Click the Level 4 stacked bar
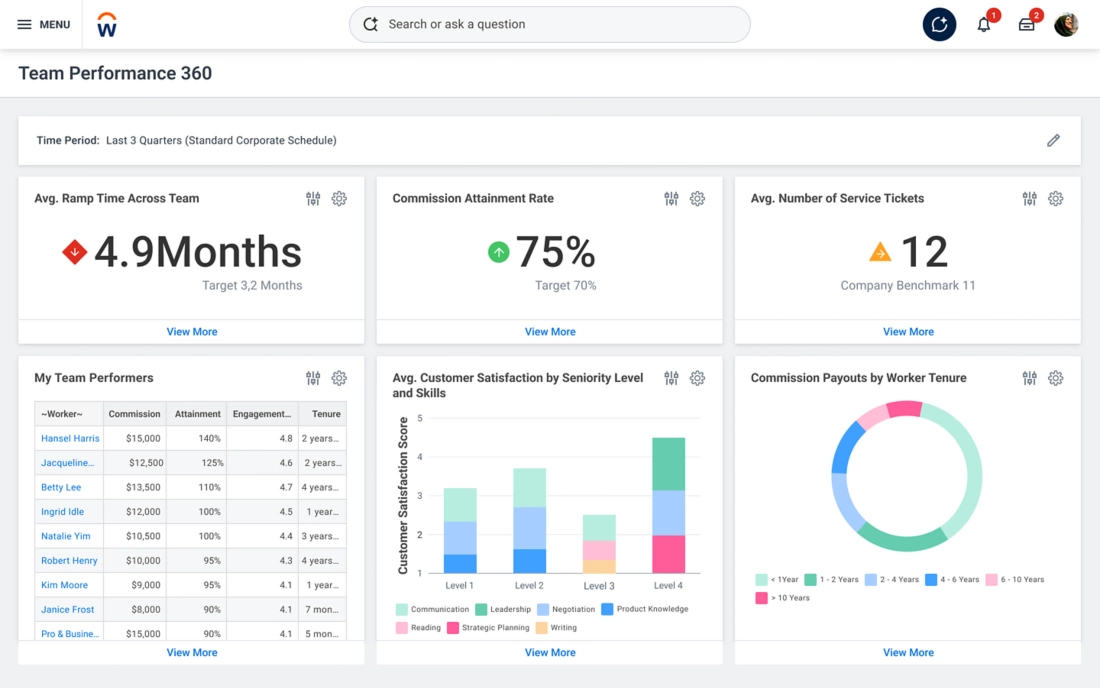This screenshot has width=1100, height=688. [669, 506]
